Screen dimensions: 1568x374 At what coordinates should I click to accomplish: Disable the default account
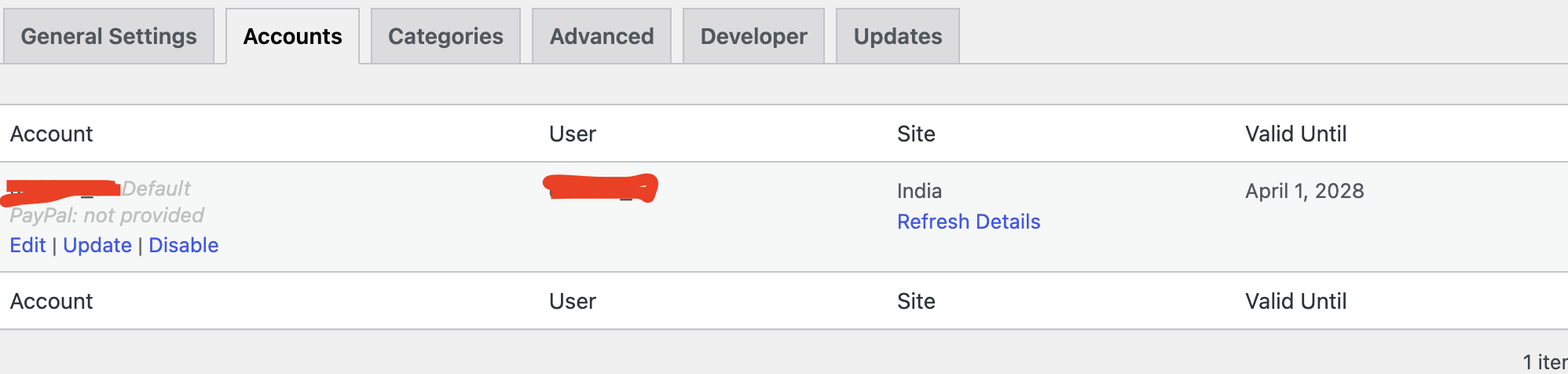coord(184,245)
